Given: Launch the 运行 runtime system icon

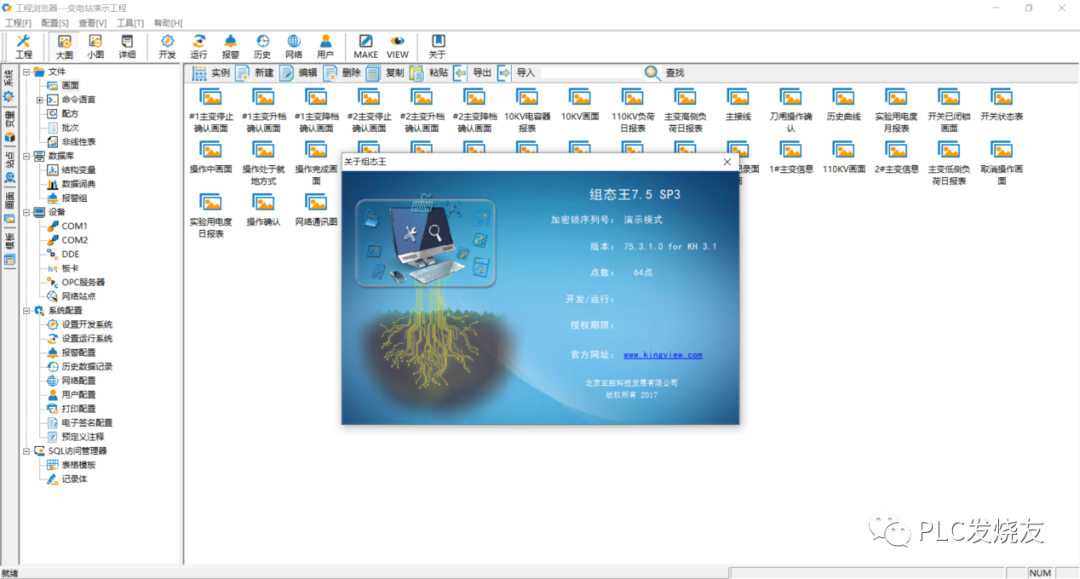Looking at the screenshot, I should point(197,45).
